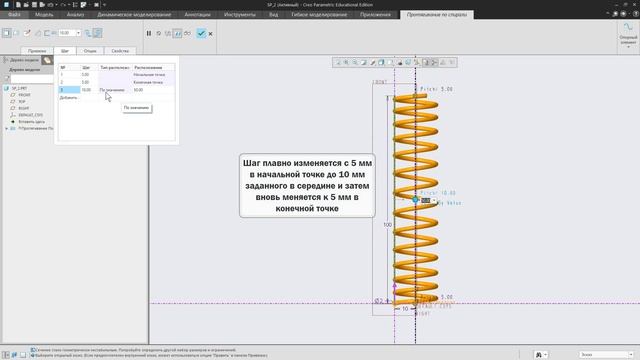Select the Протягивание по спирали tab
This screenshot has width=640, height=360.
tap(437, 15)
